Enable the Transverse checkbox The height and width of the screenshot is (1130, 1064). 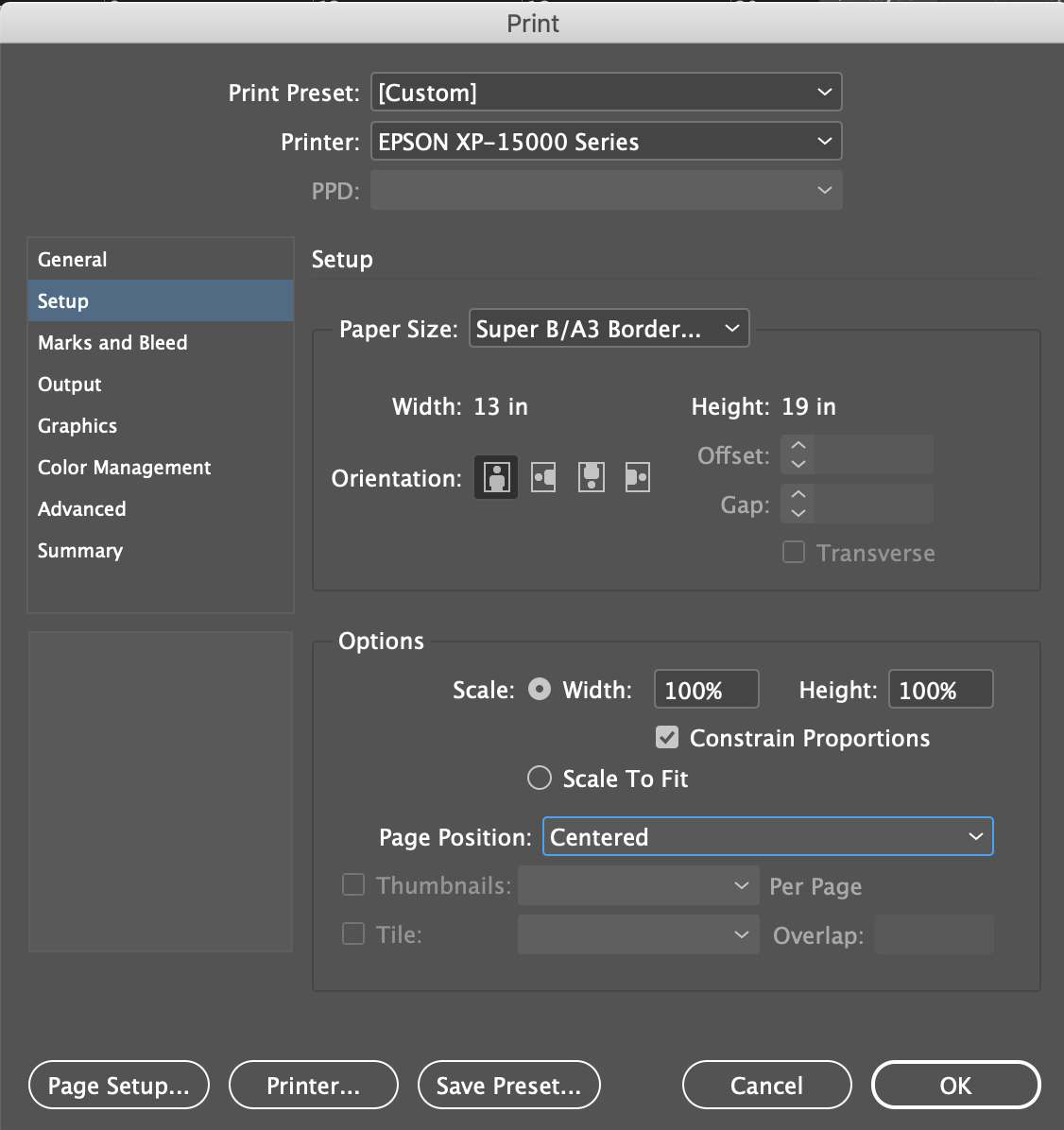pyautogui.click(x=792, y=552)
